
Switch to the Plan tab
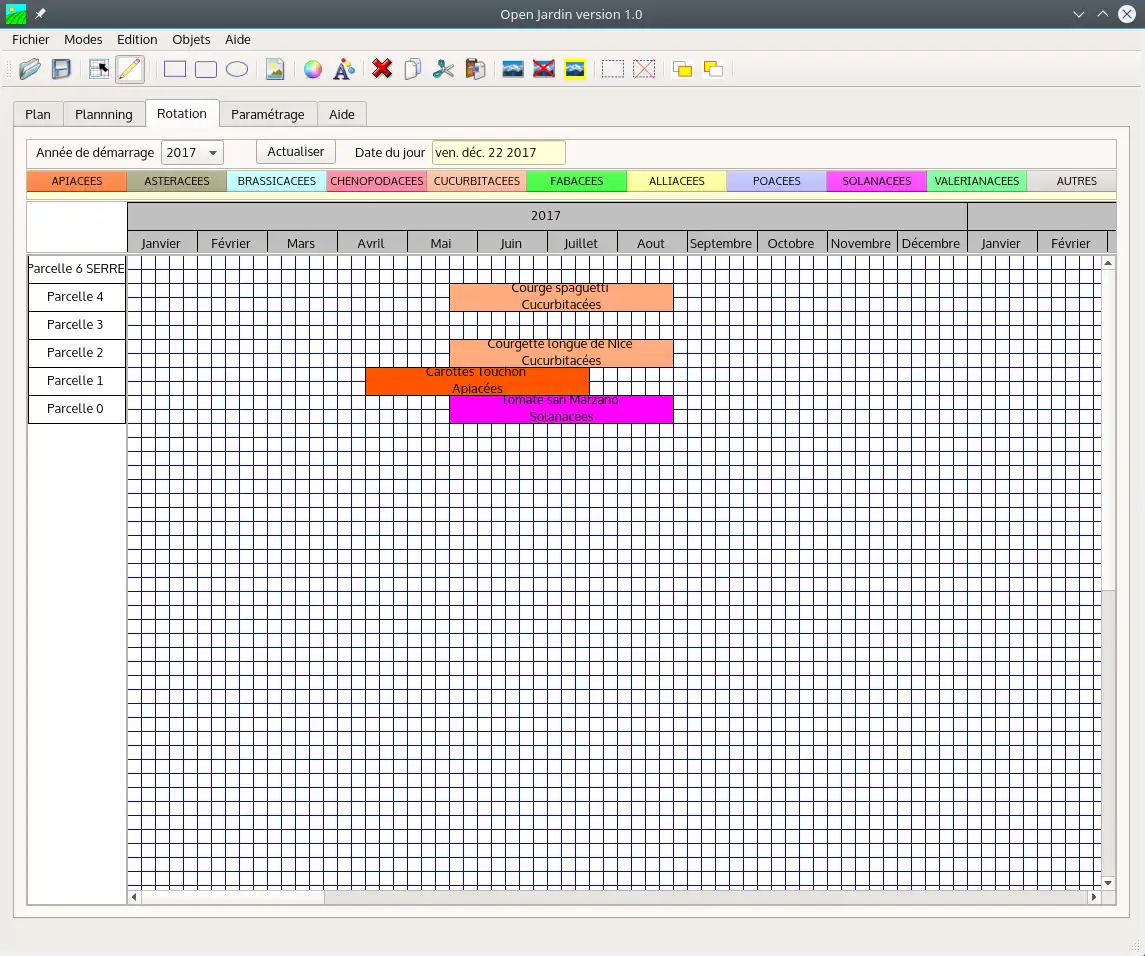38,114
